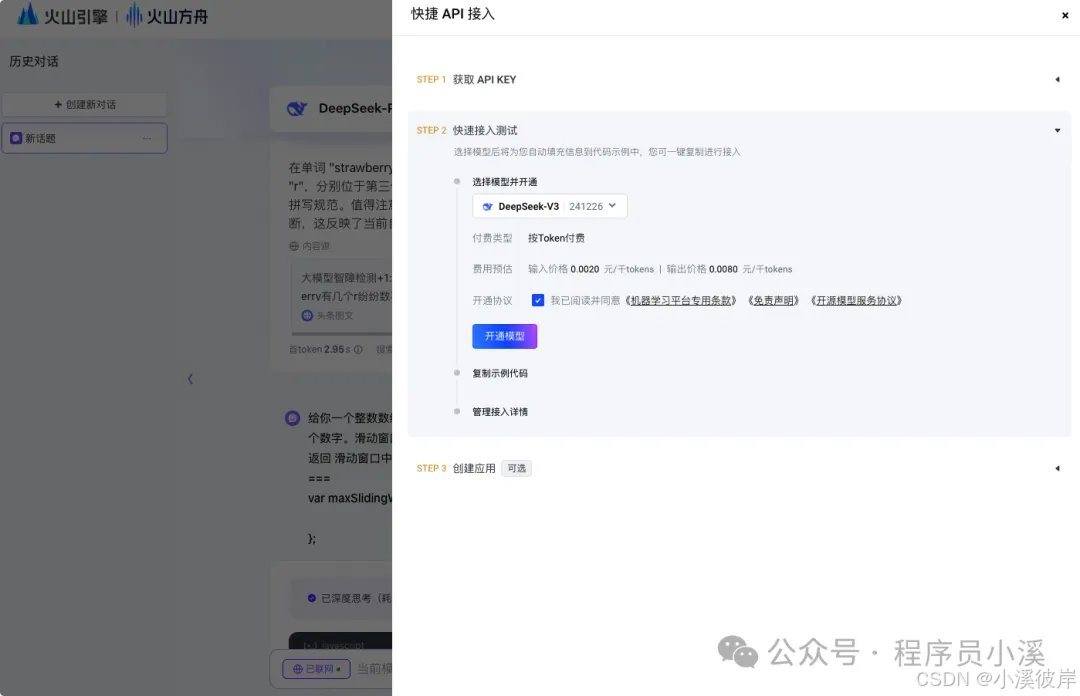The height and width of the screenshot is (696, 1080).
Task: Select the 选择模型并开通 step
Action: coord(504,182)
